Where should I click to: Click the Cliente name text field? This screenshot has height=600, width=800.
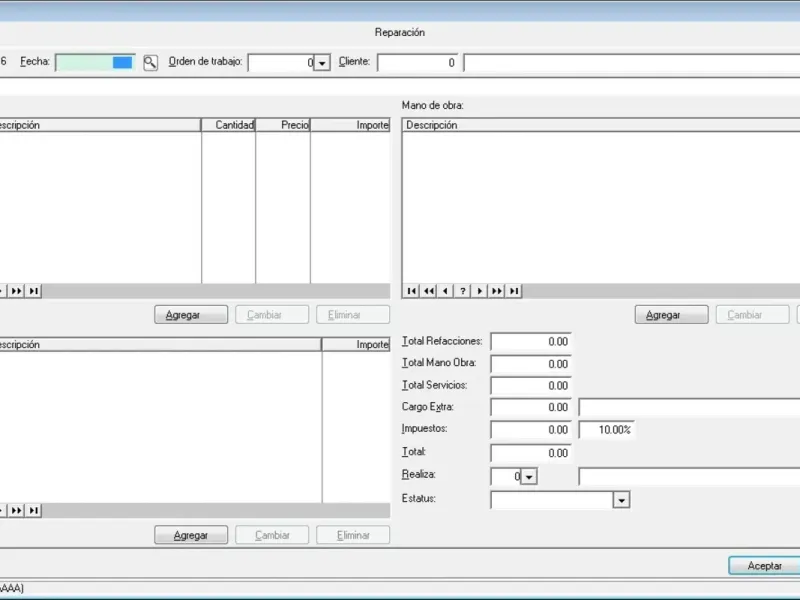(x=632, y=63)
